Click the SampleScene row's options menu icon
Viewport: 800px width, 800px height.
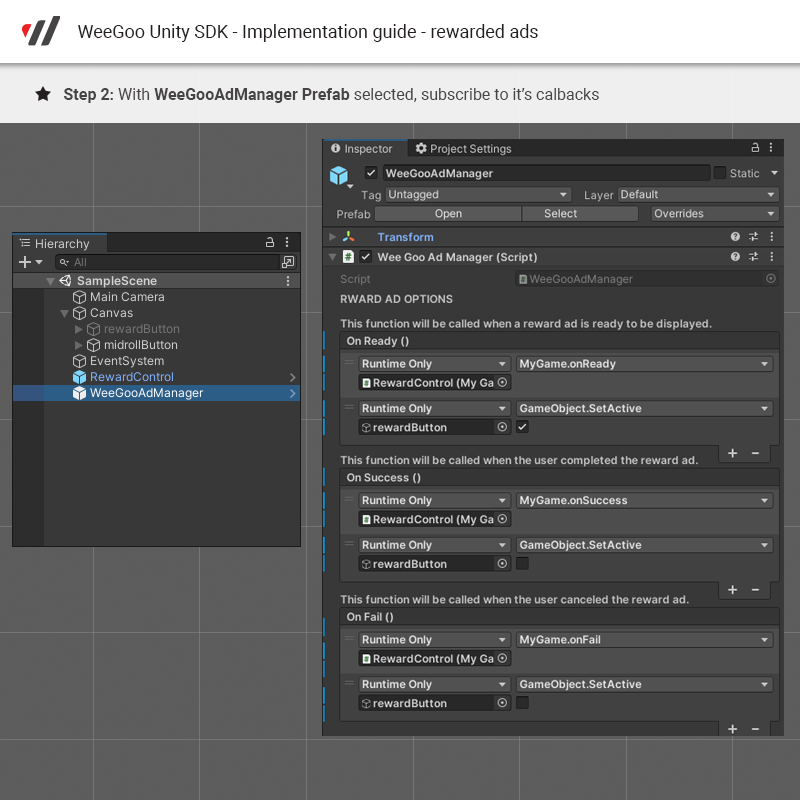click(x=288, y=281)
